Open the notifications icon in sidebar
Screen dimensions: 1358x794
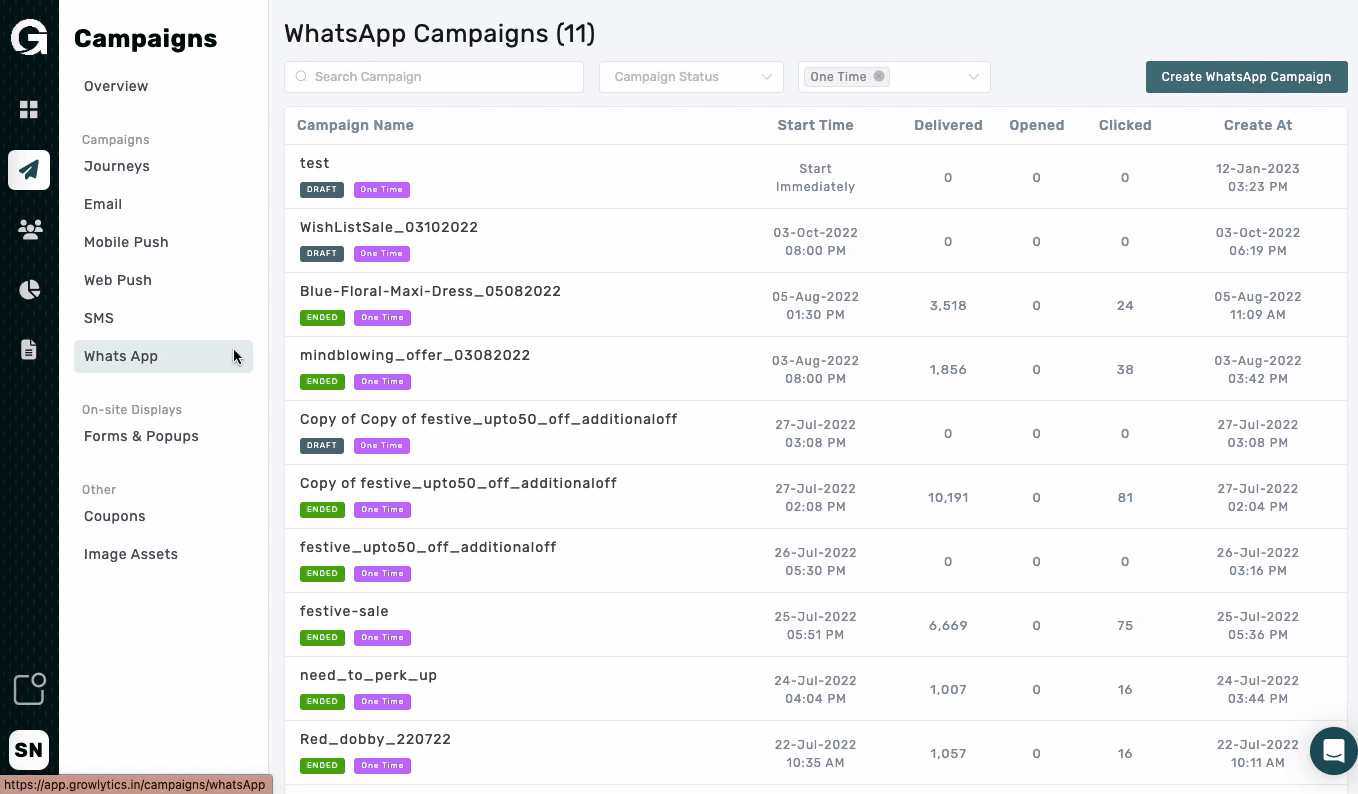coord(29,689)
